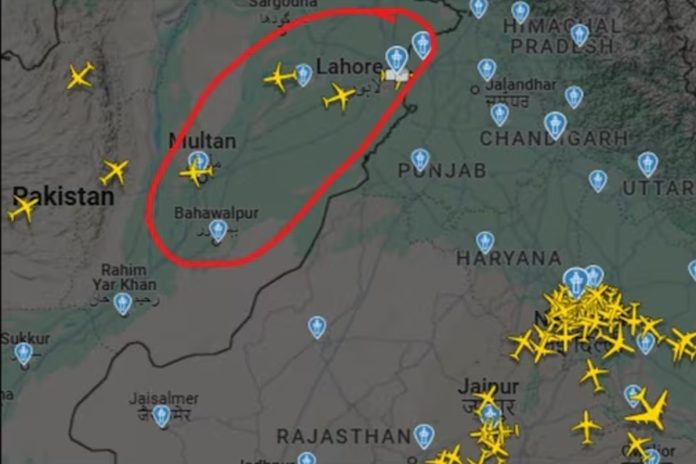This screenshot has height=464, width=696.
Task: Select the plane above the Pakistan label
Action: tap(115, 172)
